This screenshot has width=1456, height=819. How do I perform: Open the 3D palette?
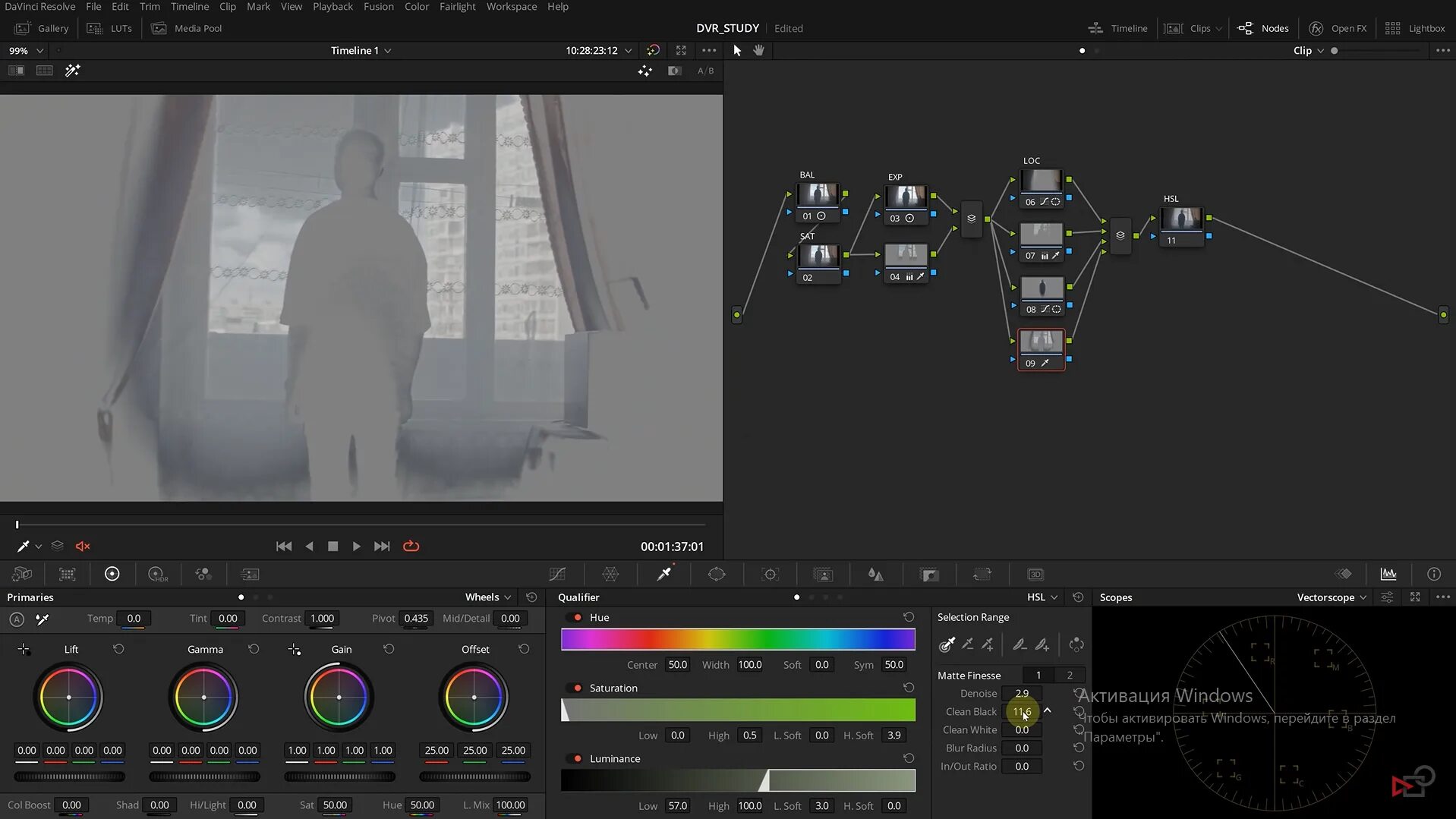(1035, 575)
